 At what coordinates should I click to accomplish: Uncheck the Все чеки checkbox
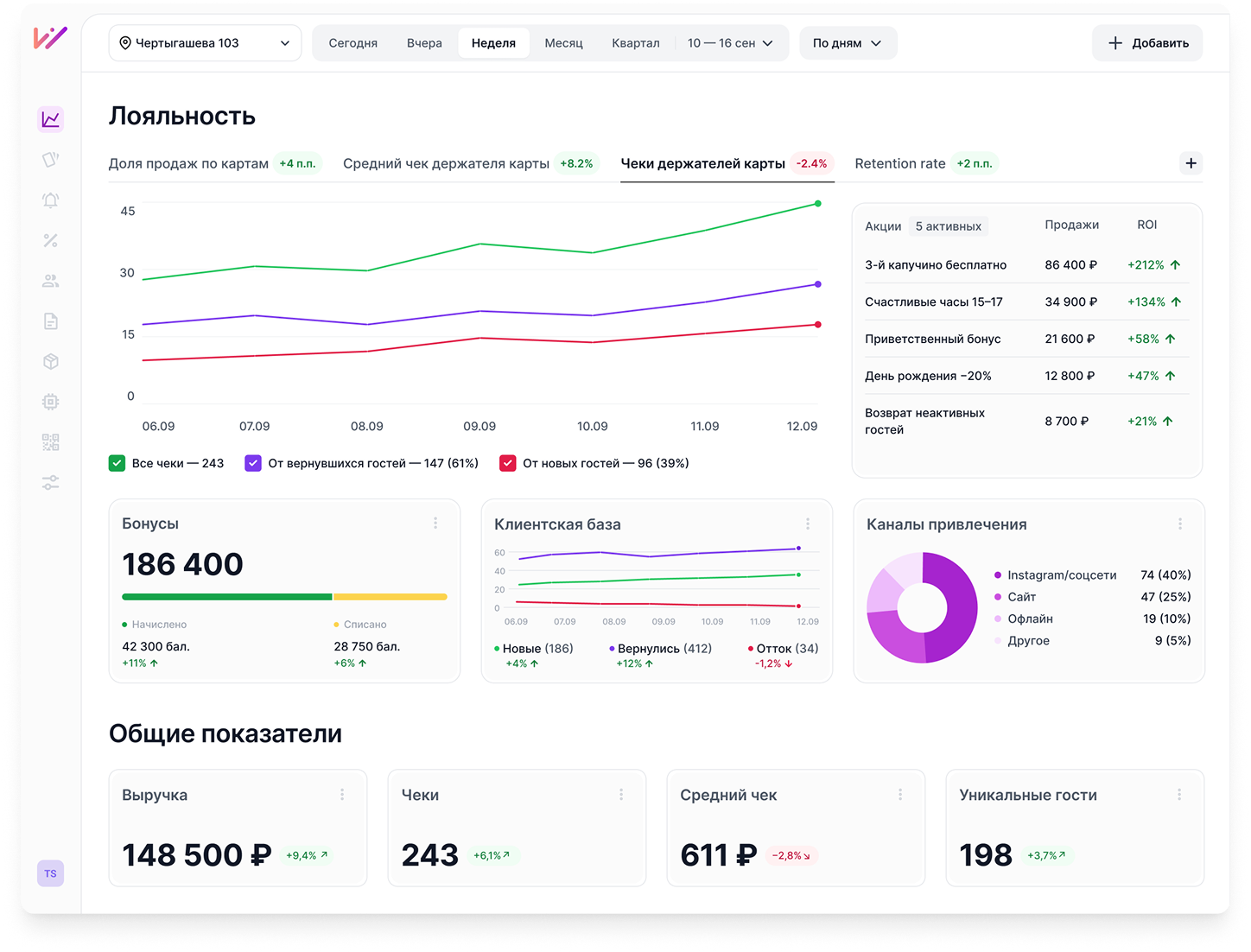point(117,463)
